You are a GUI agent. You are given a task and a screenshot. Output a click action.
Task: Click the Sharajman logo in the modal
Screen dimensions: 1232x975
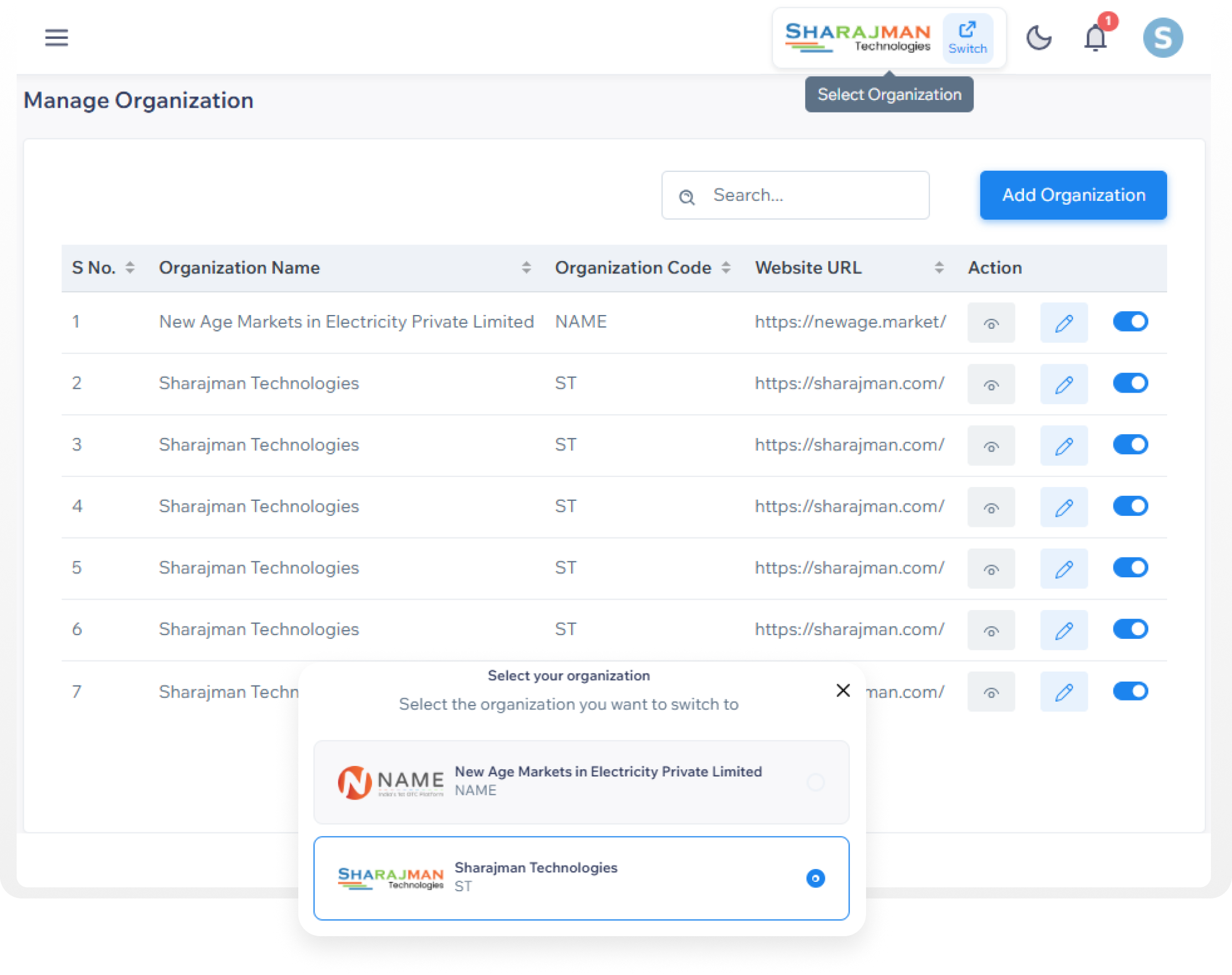(390, 877)
